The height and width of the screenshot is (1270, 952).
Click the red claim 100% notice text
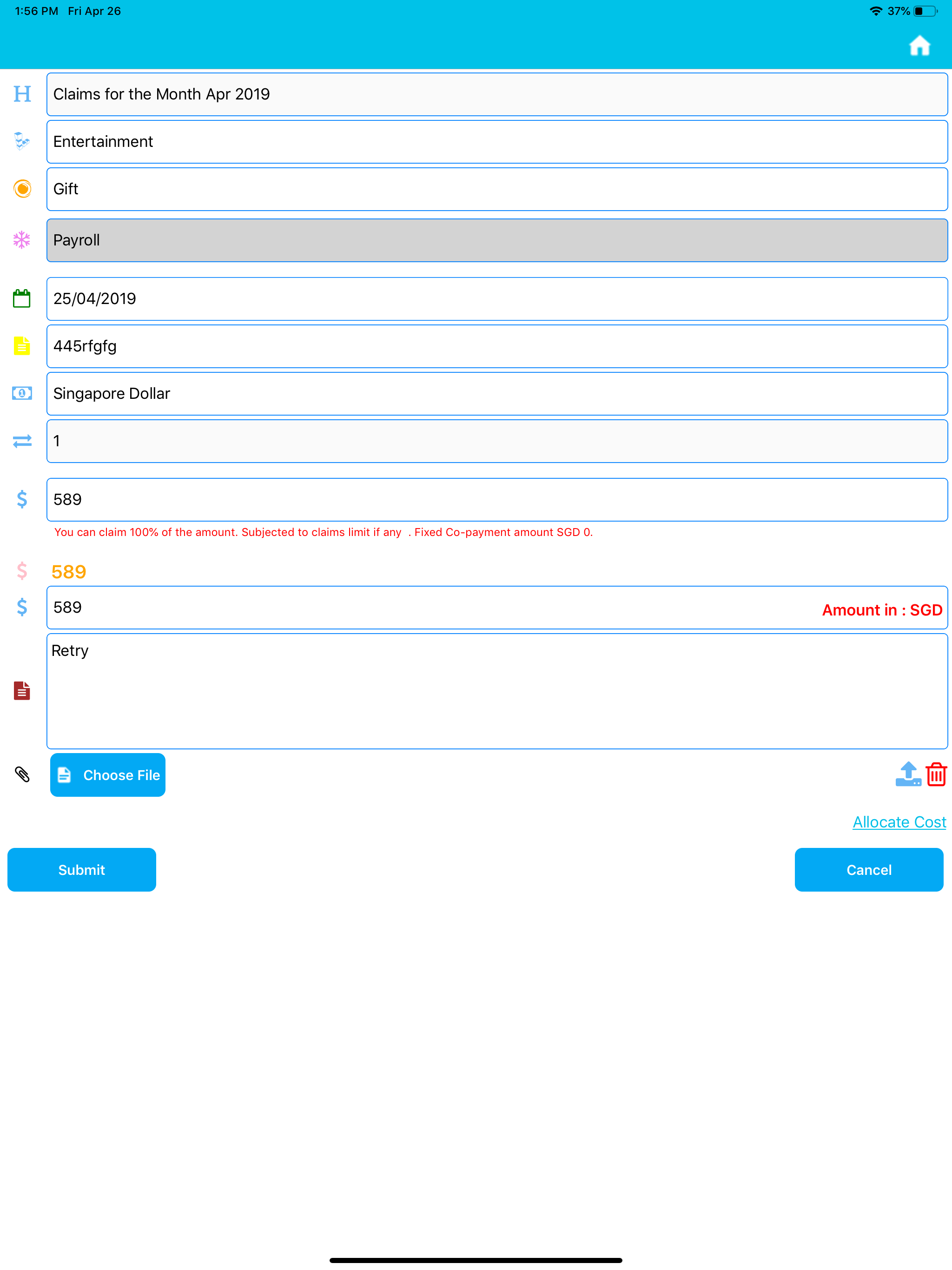(323, 532)
